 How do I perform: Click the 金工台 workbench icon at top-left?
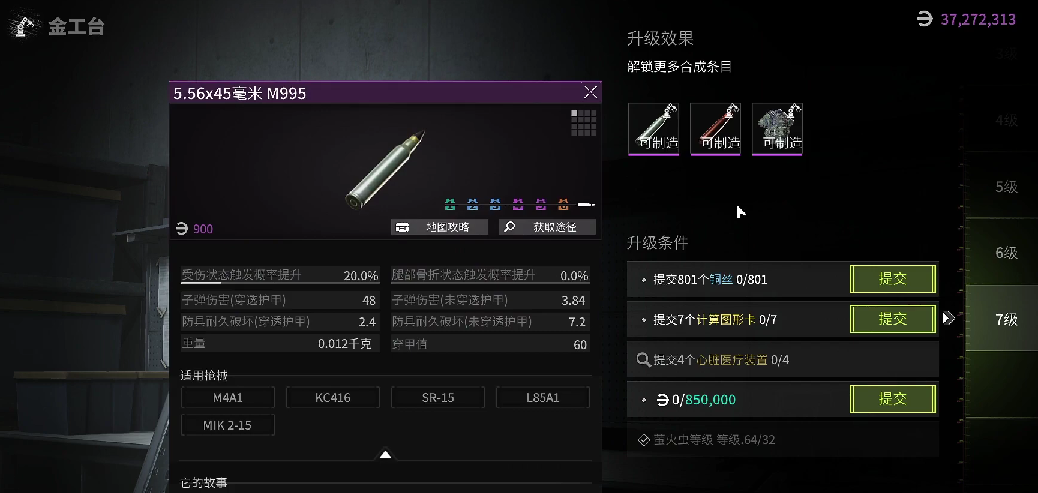pos(24,26)
